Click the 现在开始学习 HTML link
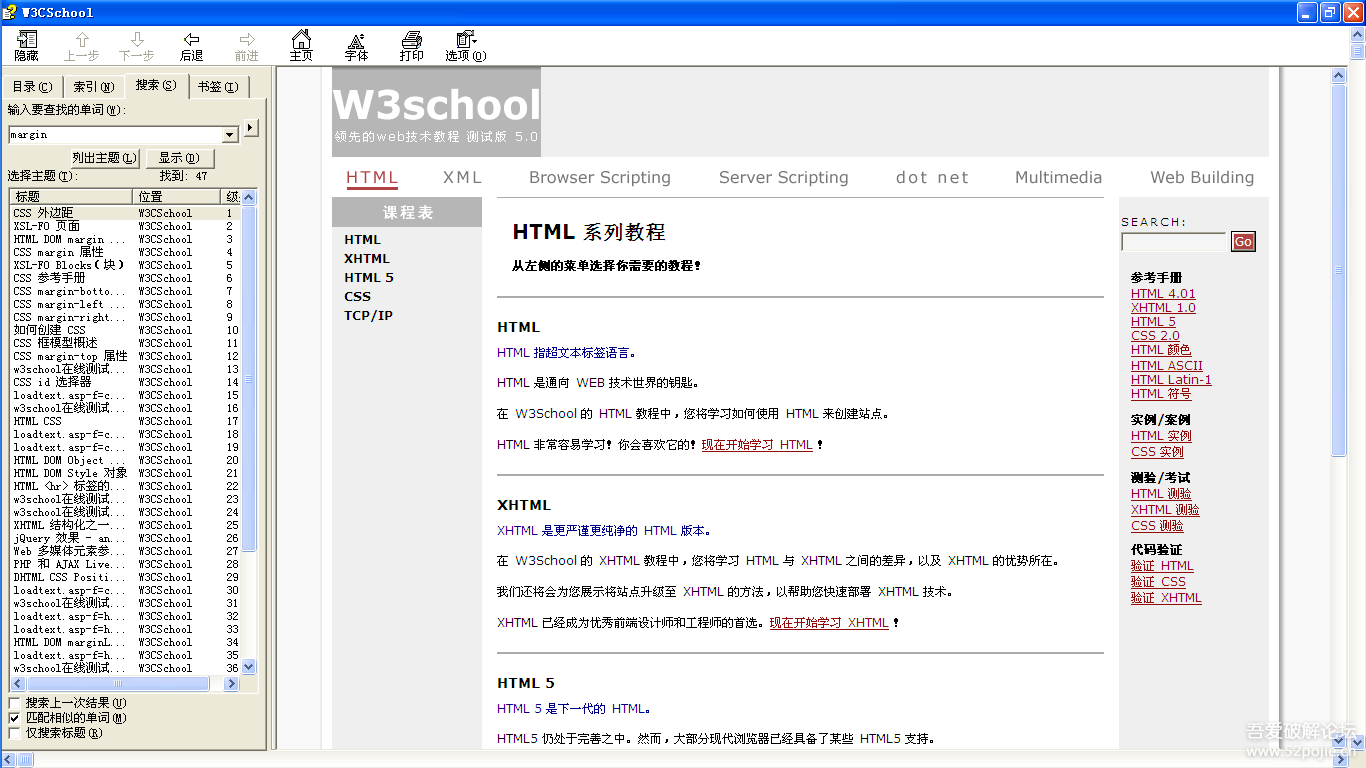This screenshot has height=768, width=1366. [x=757, y=445]
